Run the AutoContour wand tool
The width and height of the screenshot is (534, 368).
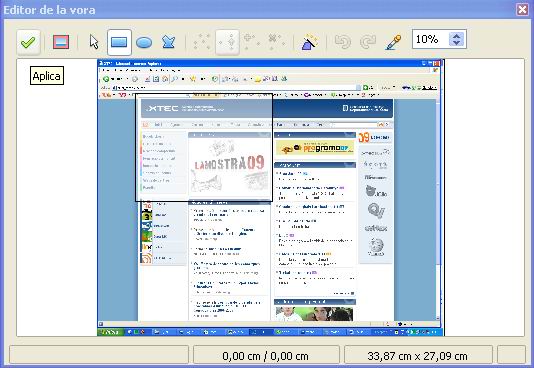tap(310, 42)
